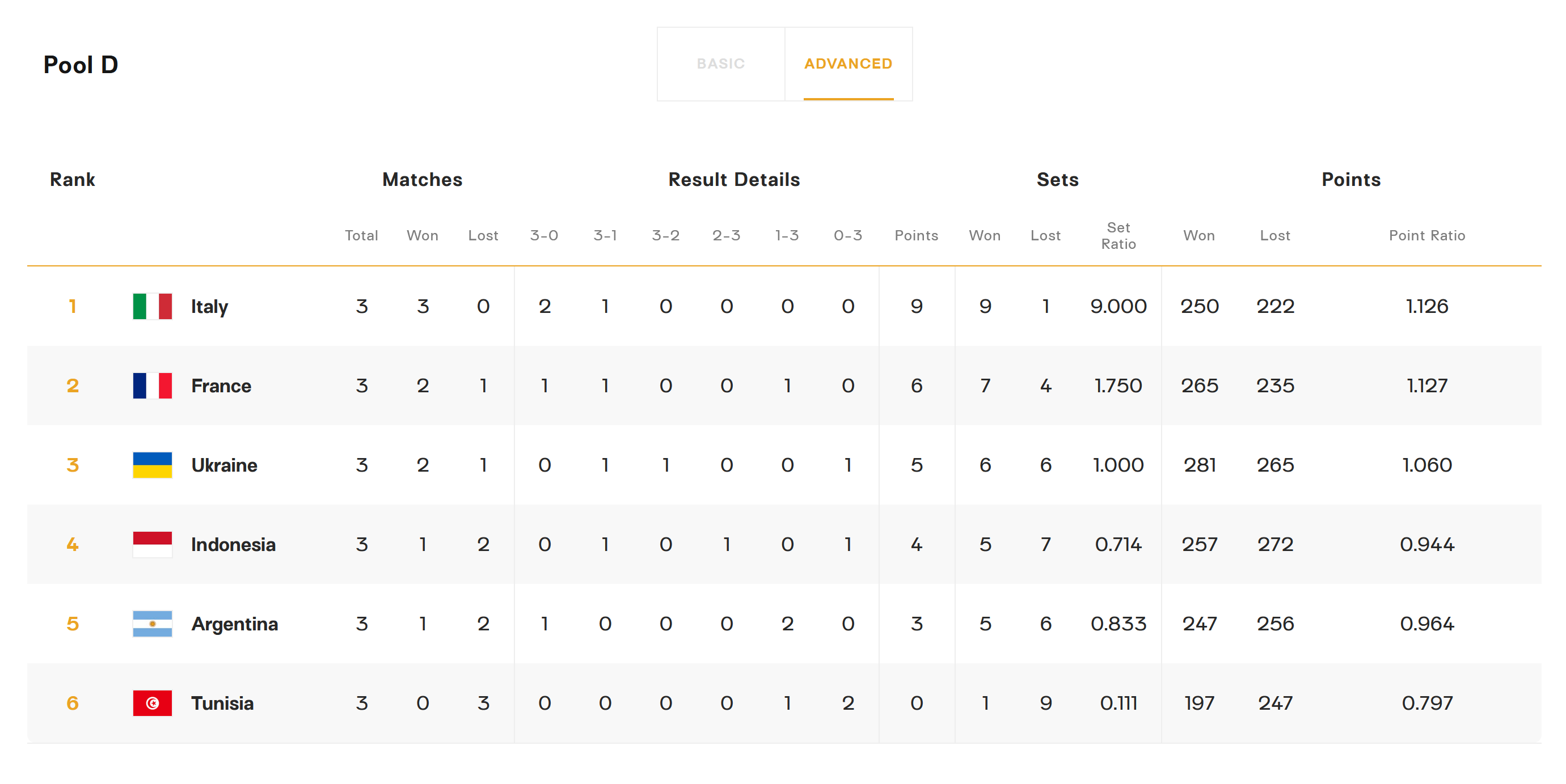This screenshot has width=1566, height=784.
Task: Click the France flag icon
Action: [152, 385]
